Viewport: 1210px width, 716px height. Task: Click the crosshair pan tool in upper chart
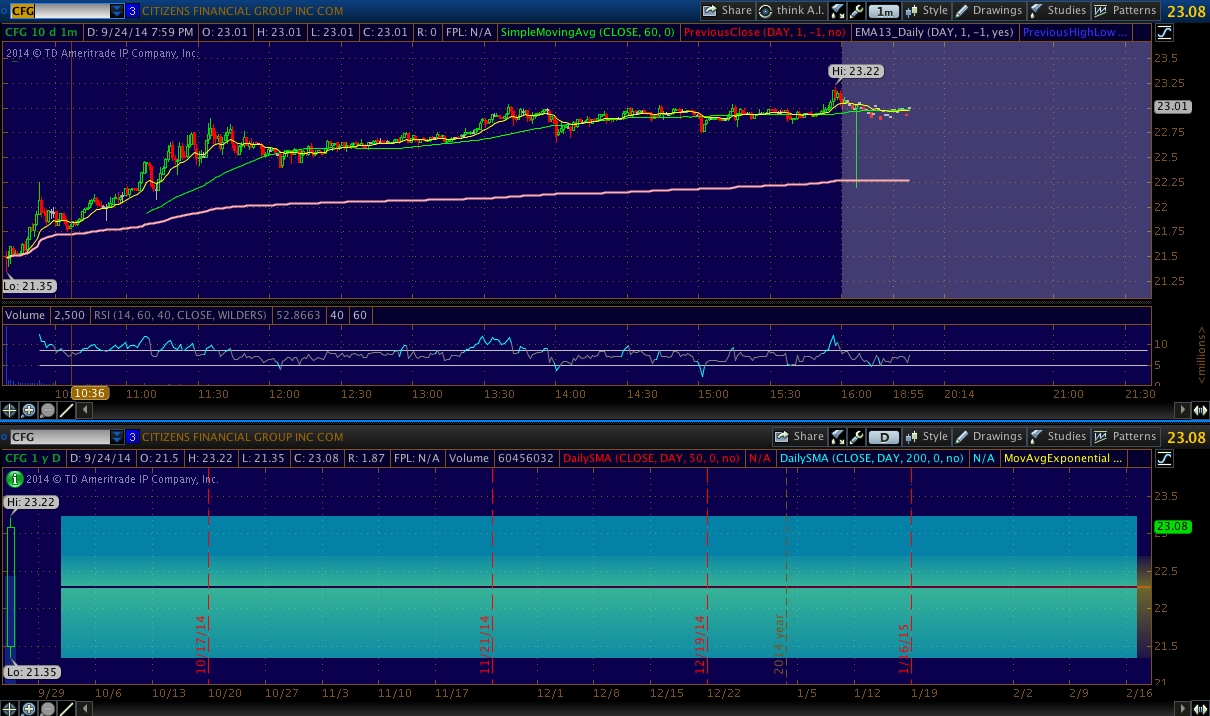[x=9, y=410]
